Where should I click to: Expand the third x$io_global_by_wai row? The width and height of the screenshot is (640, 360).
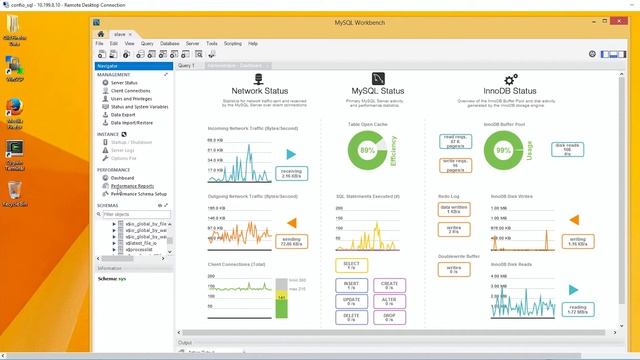click(114, 237)
